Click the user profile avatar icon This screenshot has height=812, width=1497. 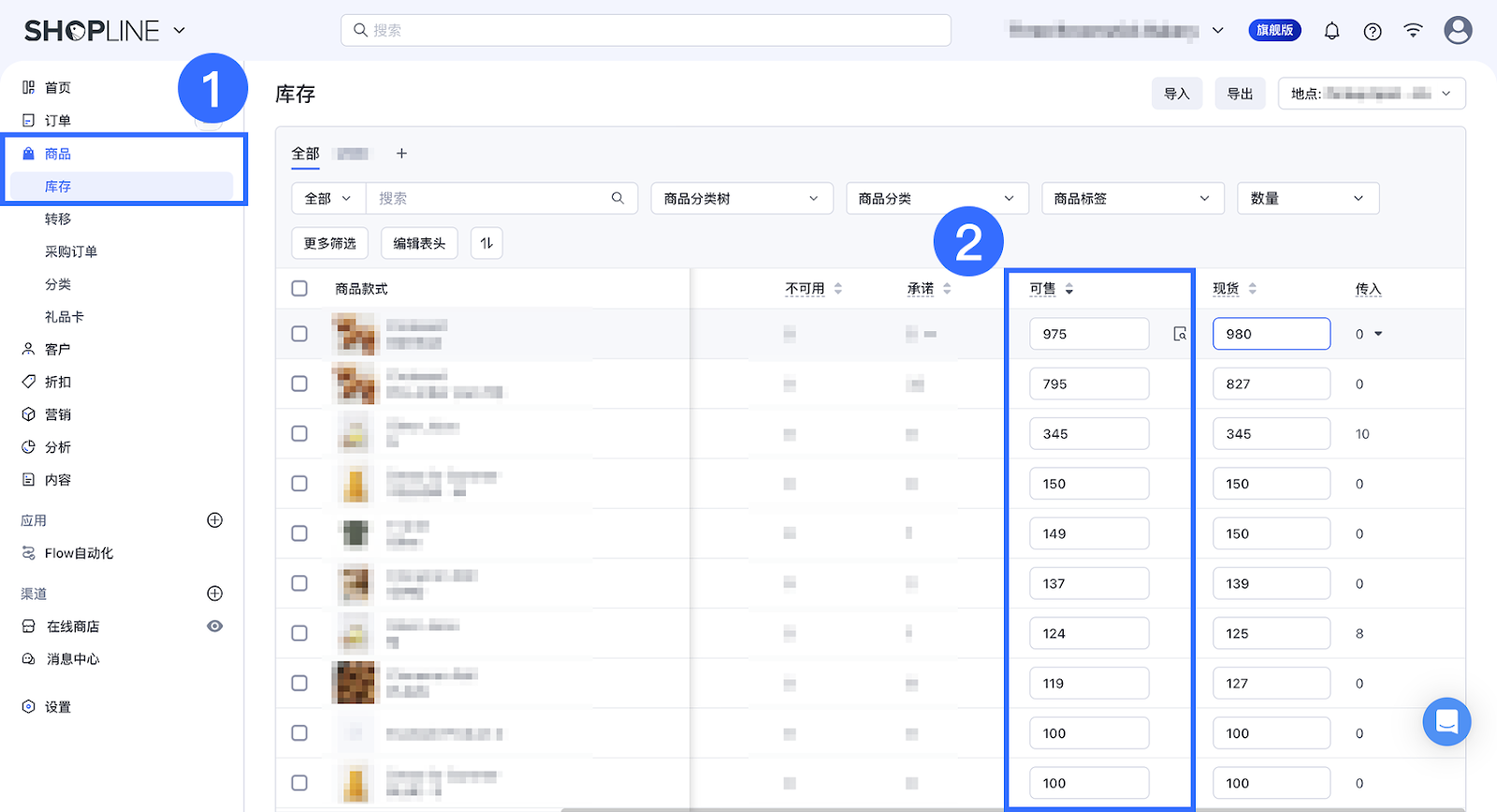[x=1458, y=30]
